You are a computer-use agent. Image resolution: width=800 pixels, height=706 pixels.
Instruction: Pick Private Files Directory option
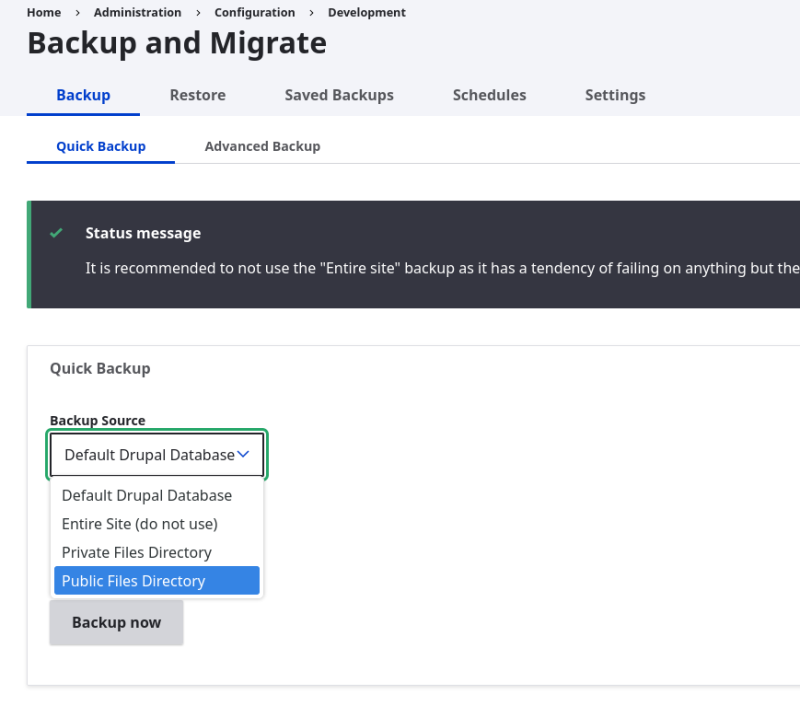tap(157, 552)
